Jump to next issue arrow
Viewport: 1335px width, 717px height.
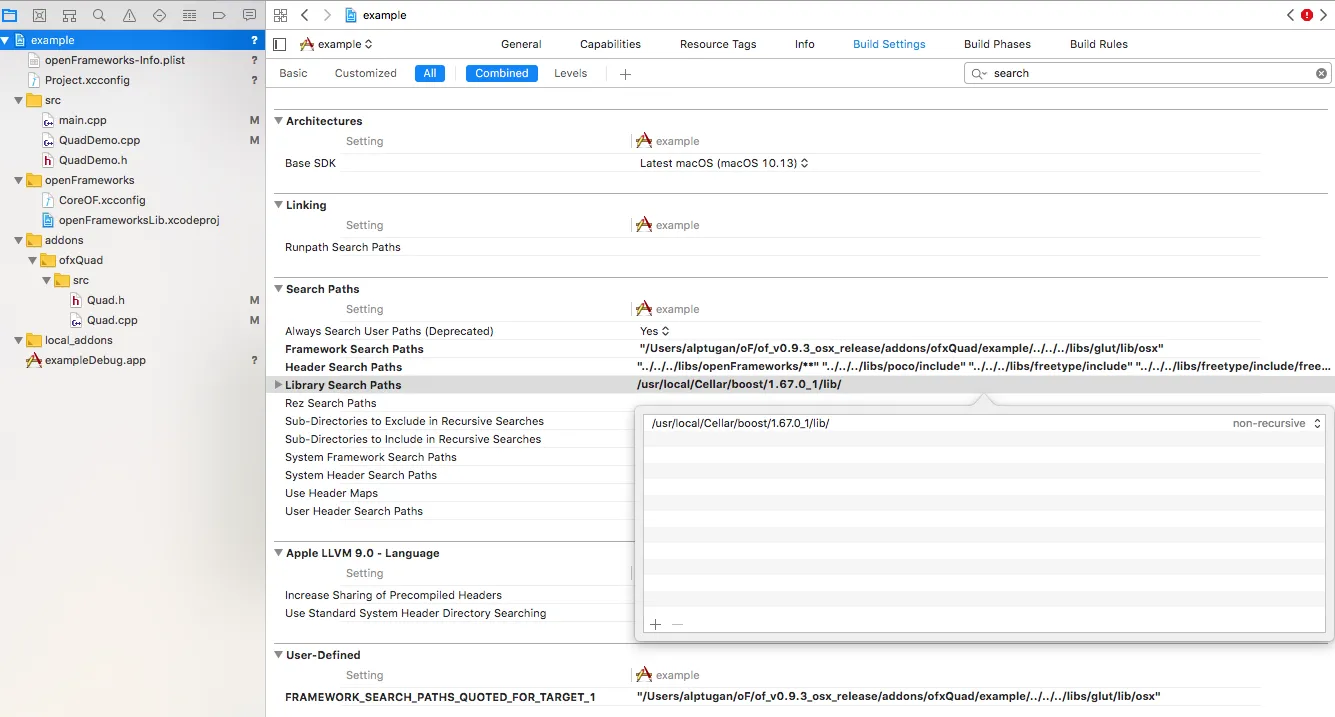point(1324,15)
